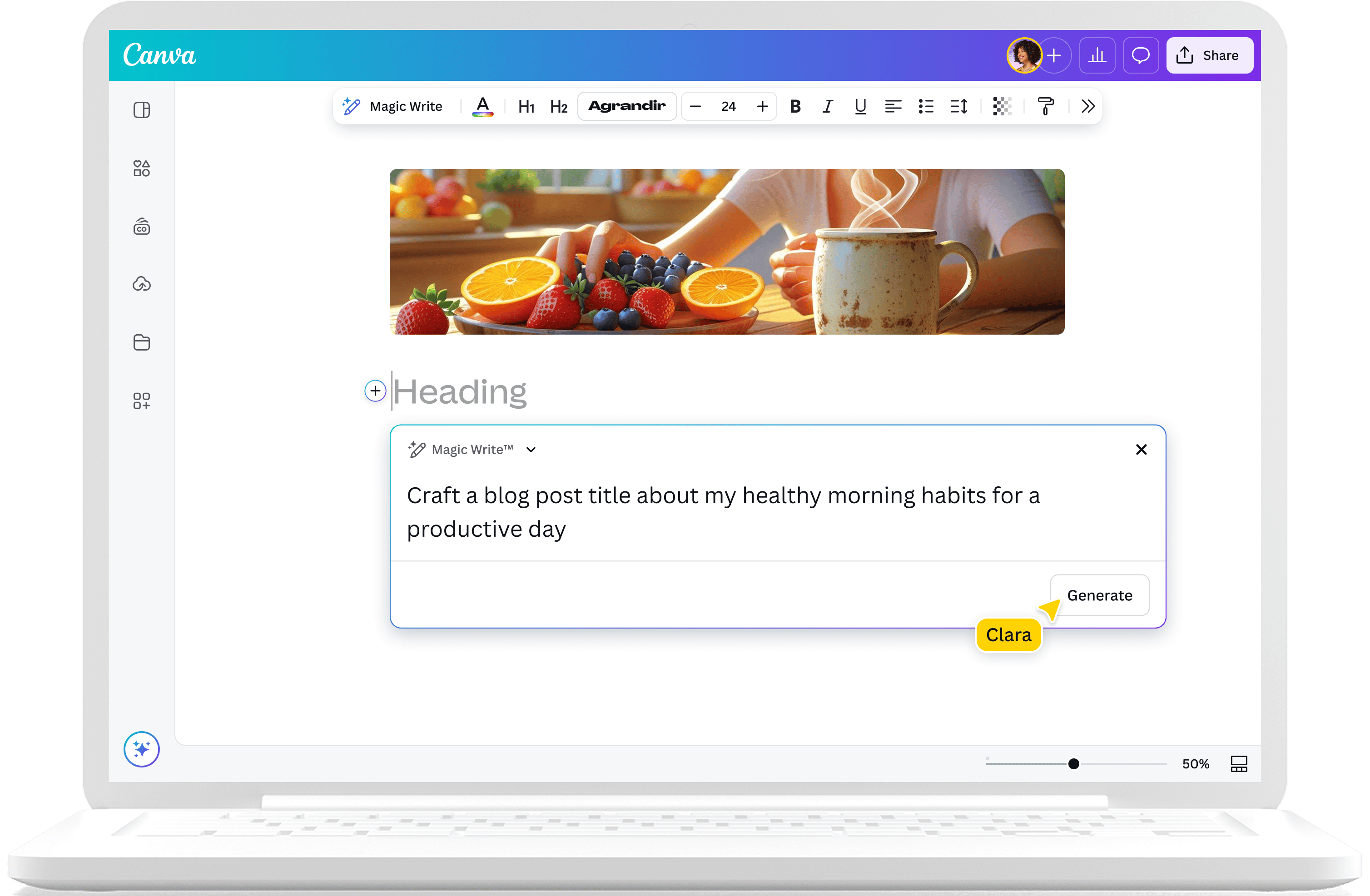This screenshot has height=896, width=1370.
Task: Open the Apps icon in sidebar
Action: tap(142, 401)
